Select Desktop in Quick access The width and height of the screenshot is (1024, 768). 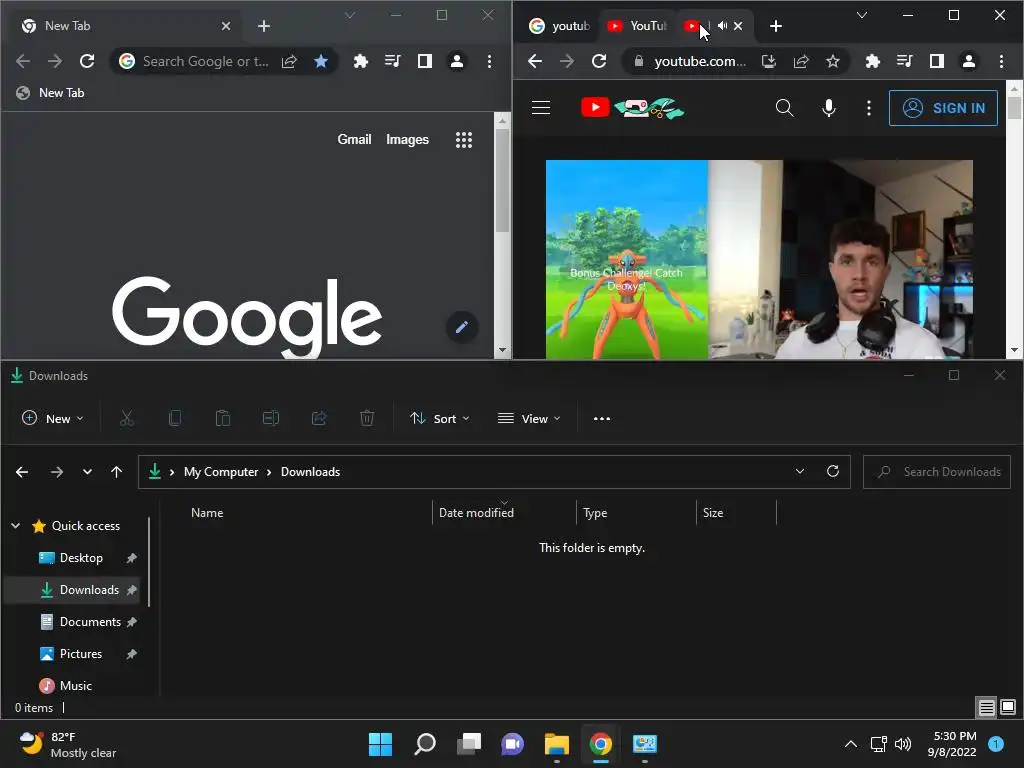point(81,558)
